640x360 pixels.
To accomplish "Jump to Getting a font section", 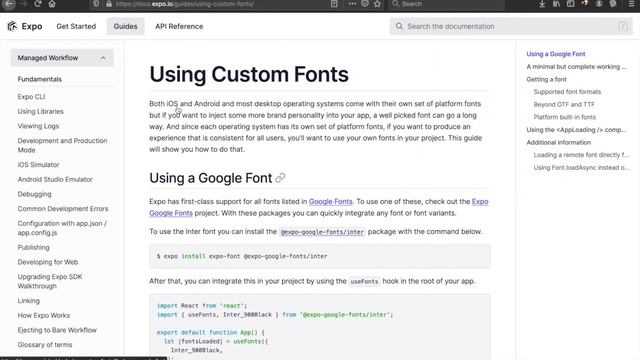I will (x=547, y=79).
